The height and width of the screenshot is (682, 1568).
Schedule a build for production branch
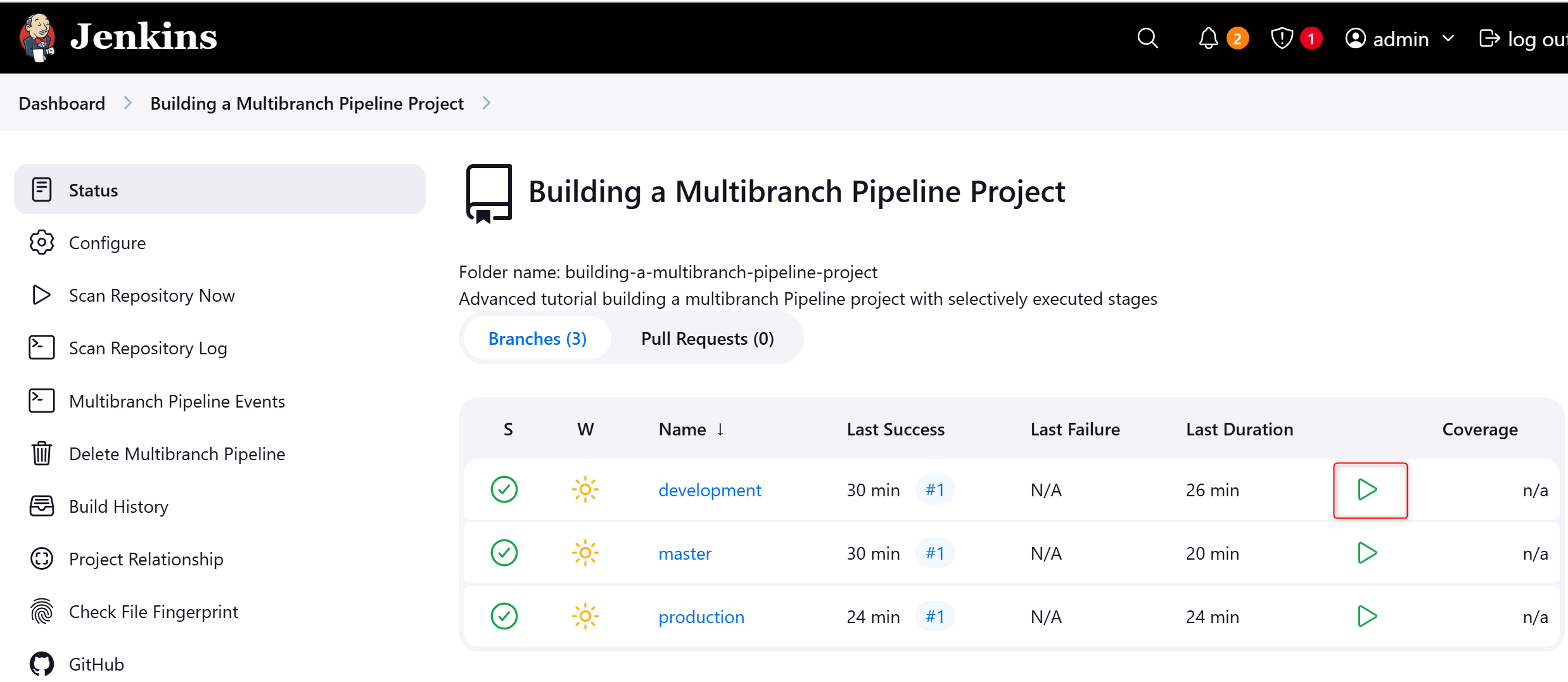pyautogui.click(x=1368, y=616)
